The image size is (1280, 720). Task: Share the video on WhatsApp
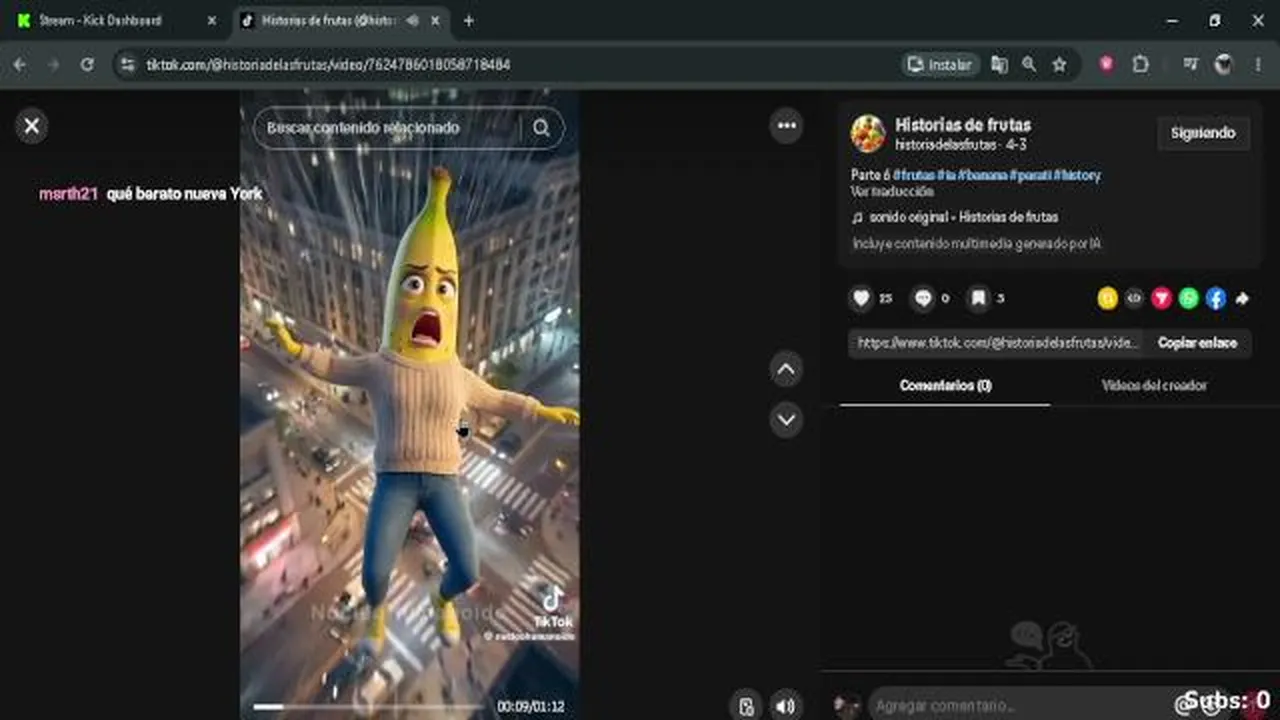pos(1188,298)
